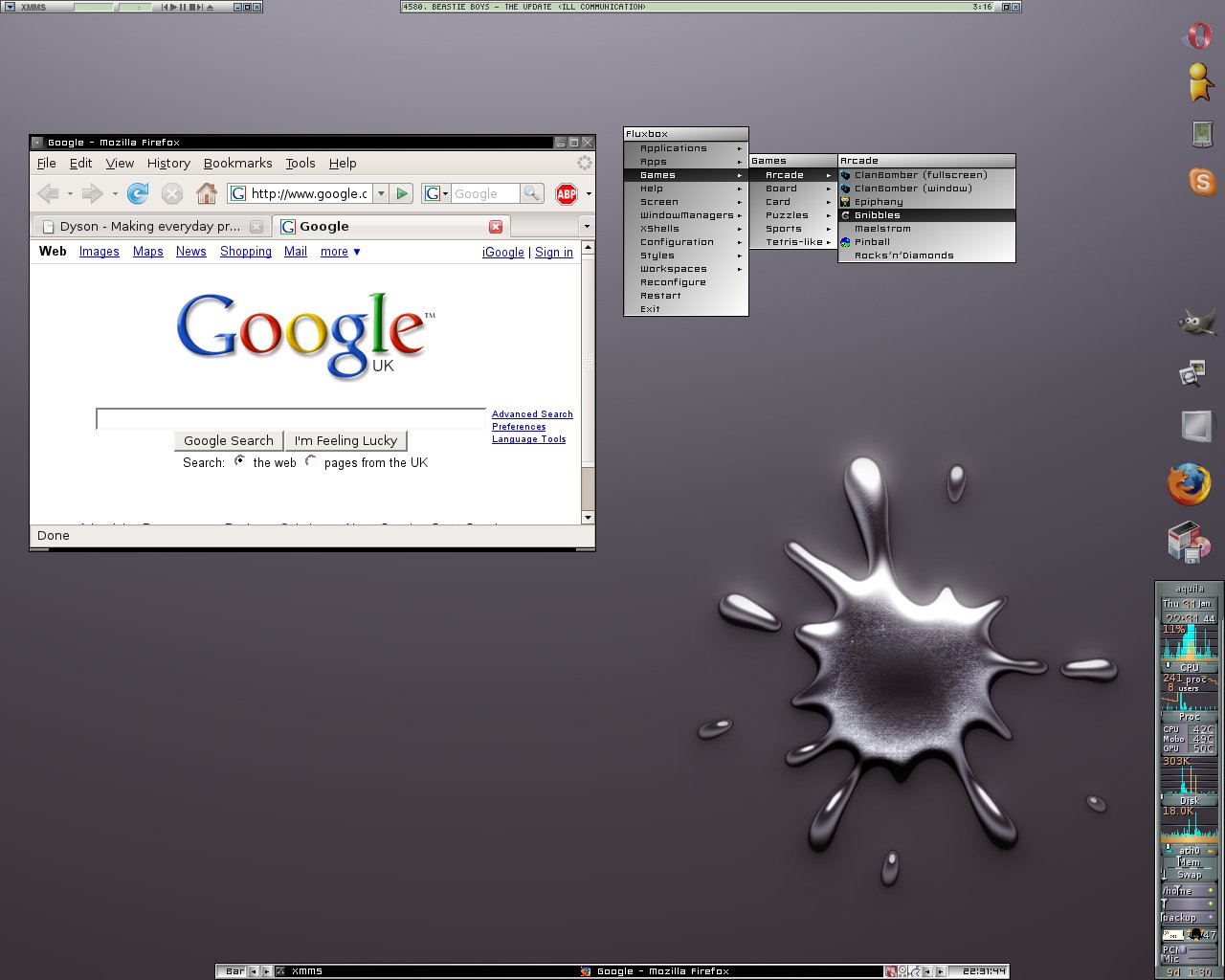Select Gnibbles in the Arcade menu
This screenshot has width=1225, height=980.
tap(926, 215)
